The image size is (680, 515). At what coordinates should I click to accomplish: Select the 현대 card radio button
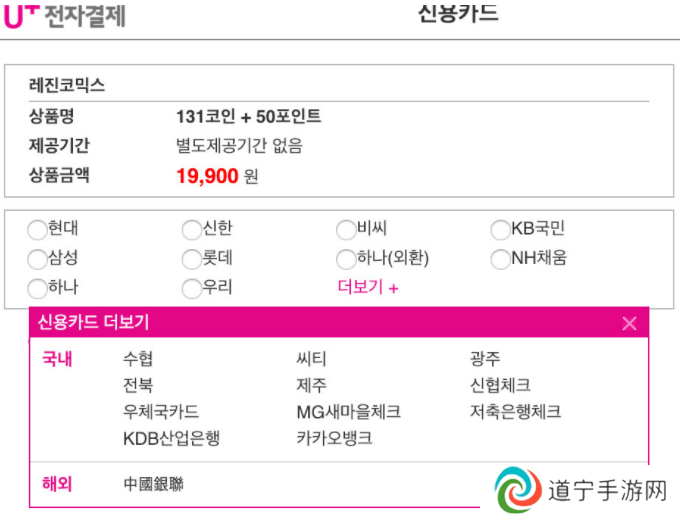(37, 229)
